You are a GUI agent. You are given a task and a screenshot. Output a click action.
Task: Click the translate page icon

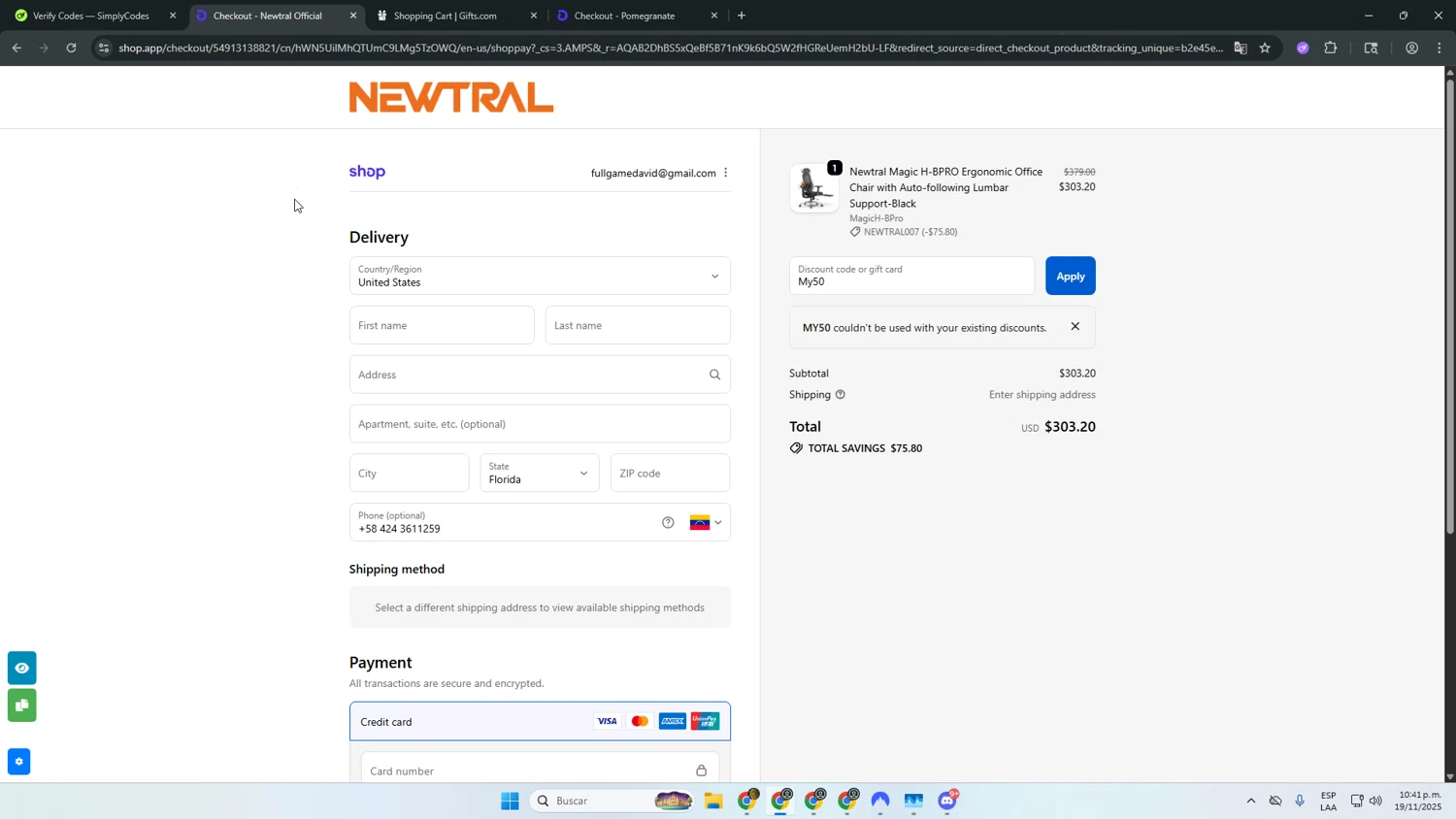point(1240,48)
